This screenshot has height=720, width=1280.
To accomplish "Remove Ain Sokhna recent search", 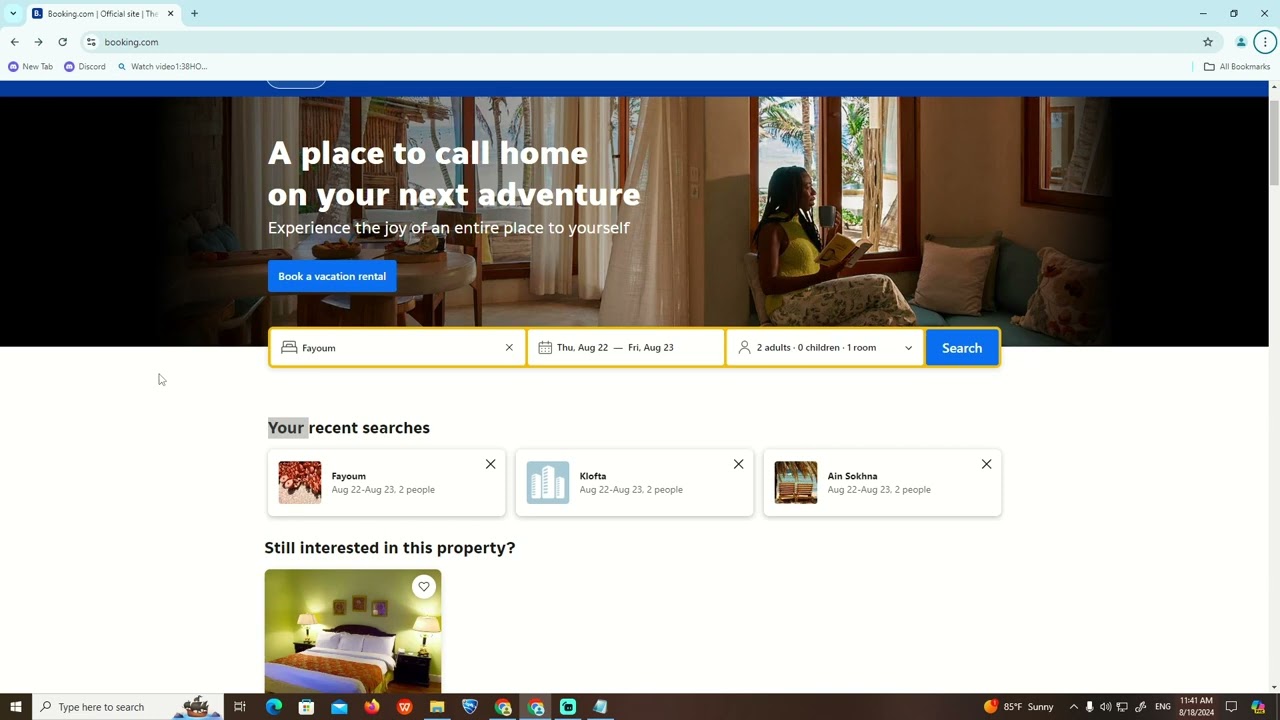I will pos(986,464).
